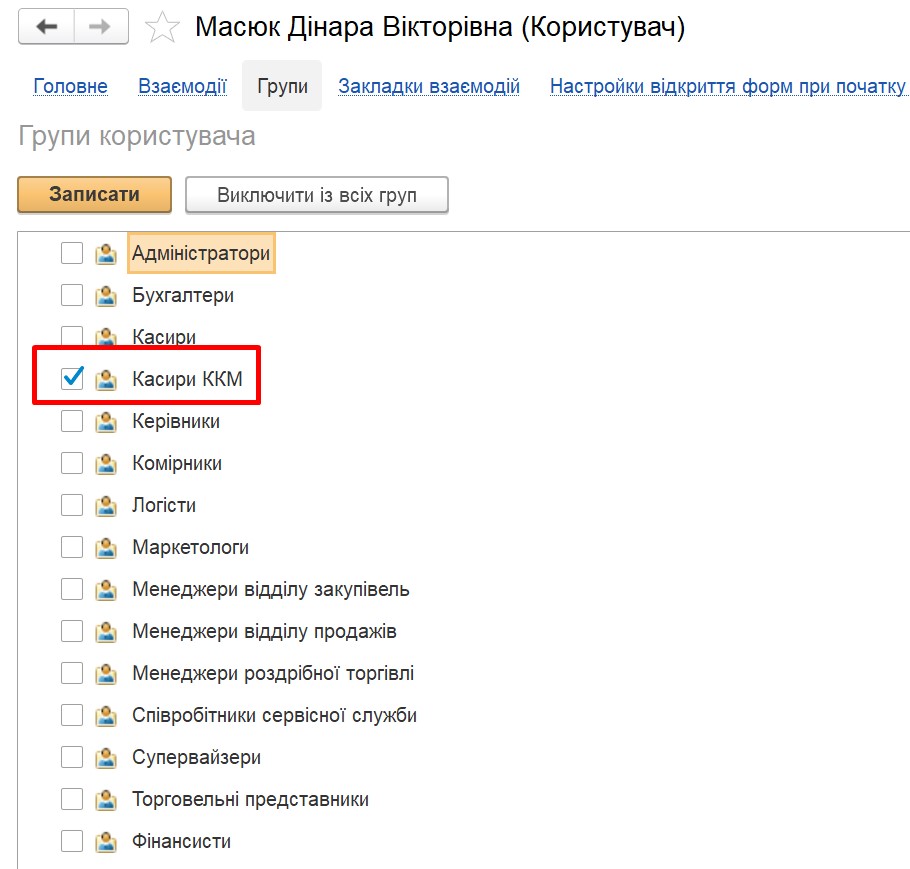Image resolution: width=910 pixels, height=869 pixels.
Task: Check the Торговельні представники checkbox
Action: 72,799
